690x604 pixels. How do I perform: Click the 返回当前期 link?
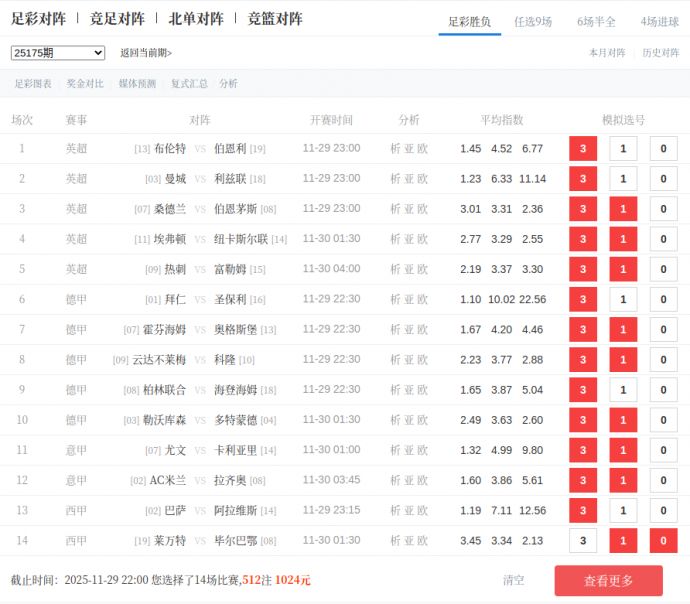(145, 53)
